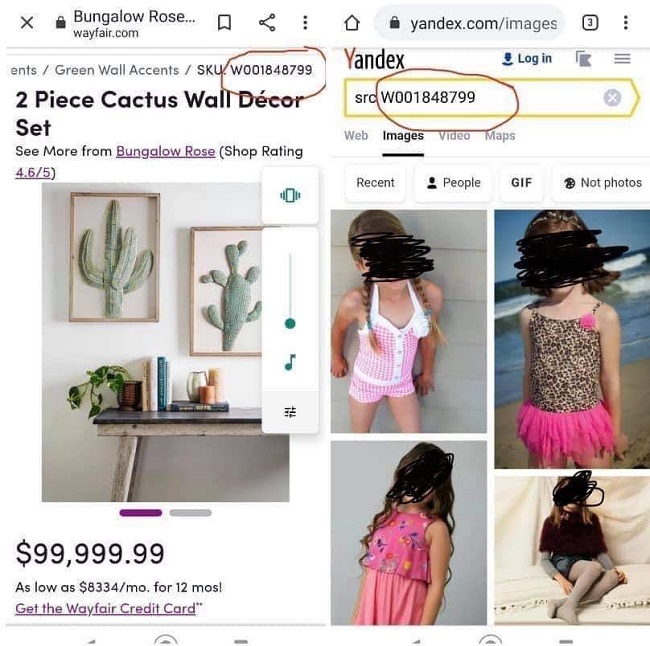Open Green Wall Accents breadcrumb
Screen dimensions: 650x646
pos(117,70)
